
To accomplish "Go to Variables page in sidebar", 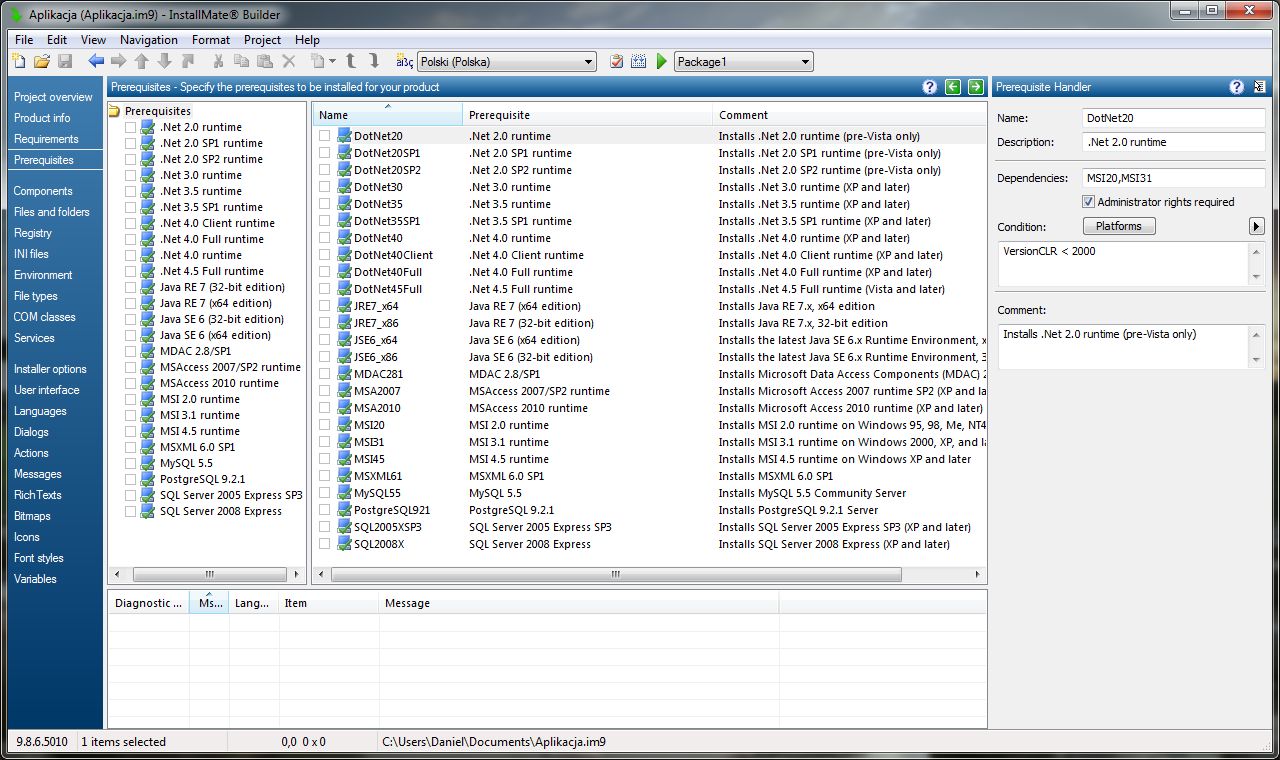I will [35, 579].
